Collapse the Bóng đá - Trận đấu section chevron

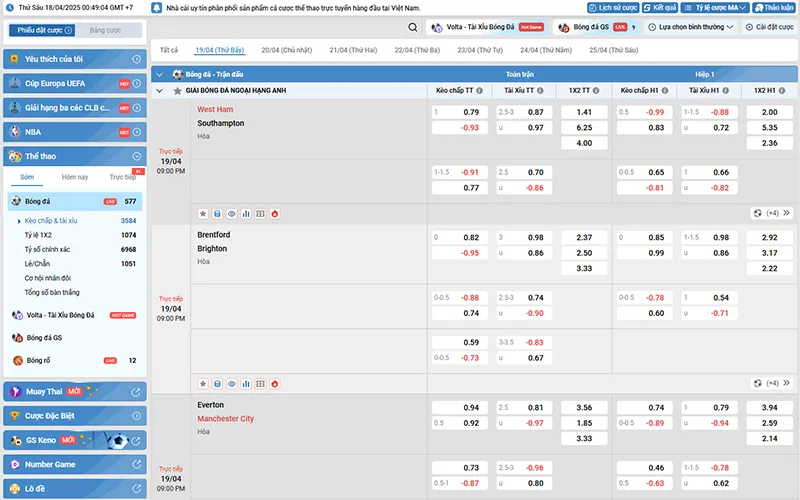coord(159,74)
